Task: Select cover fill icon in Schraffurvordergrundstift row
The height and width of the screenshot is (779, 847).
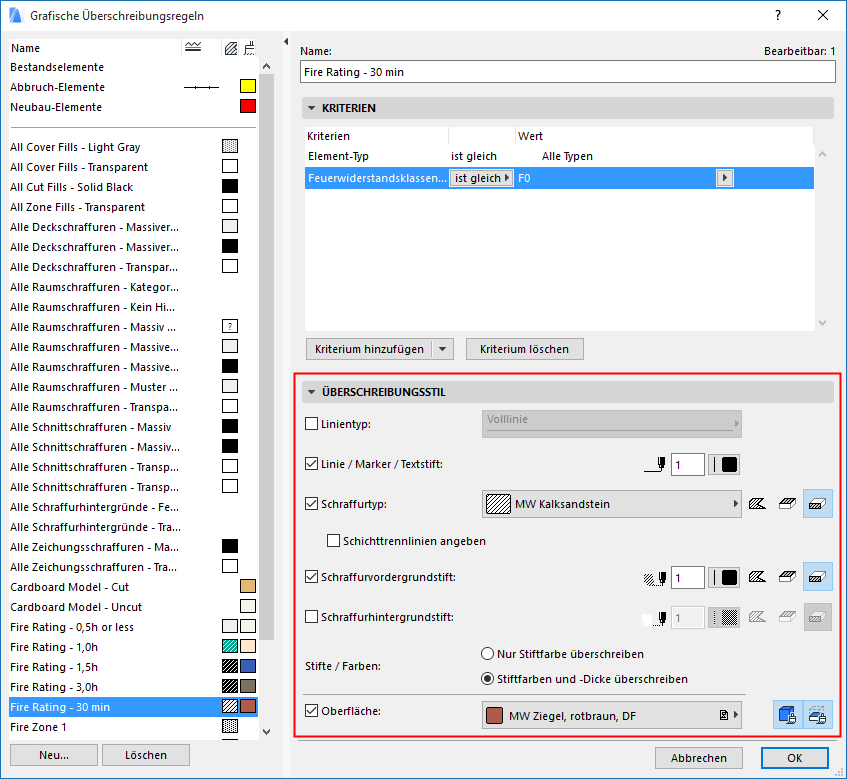Action: 788,577
